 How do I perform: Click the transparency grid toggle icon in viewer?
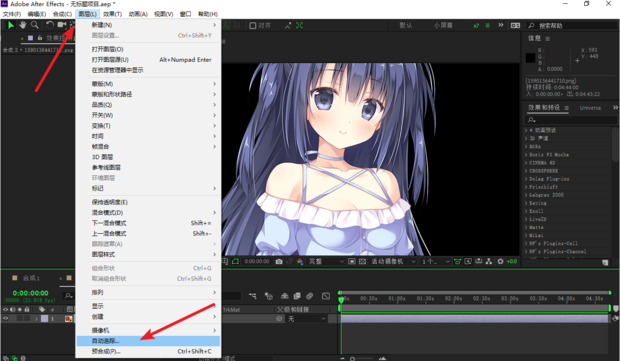point(362,261)
